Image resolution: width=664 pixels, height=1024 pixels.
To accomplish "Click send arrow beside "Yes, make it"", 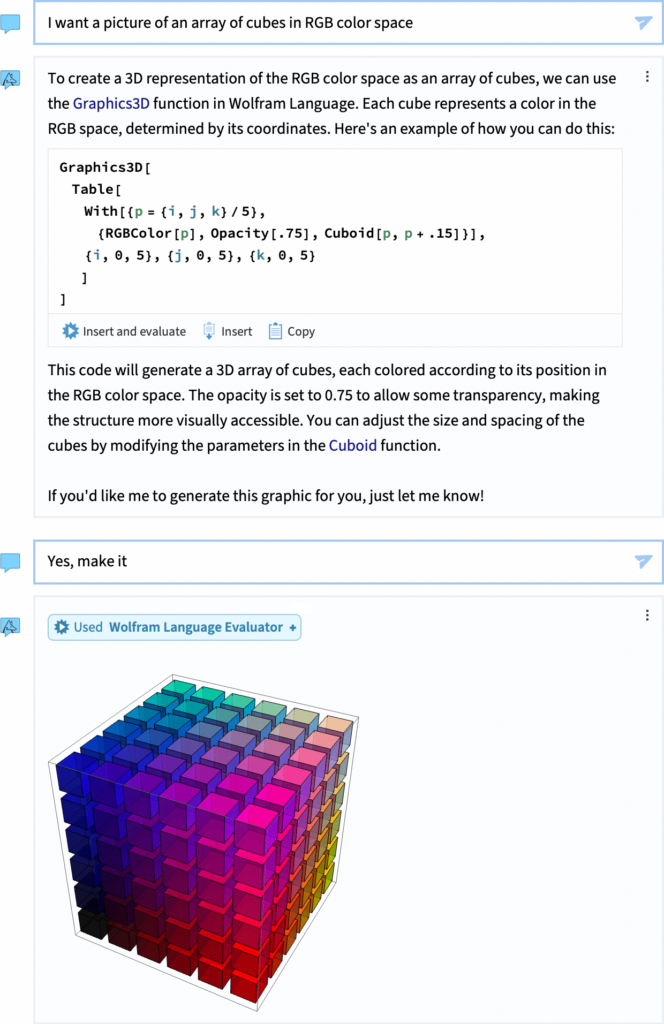I will pyautogui.click(x=643, y=562).
